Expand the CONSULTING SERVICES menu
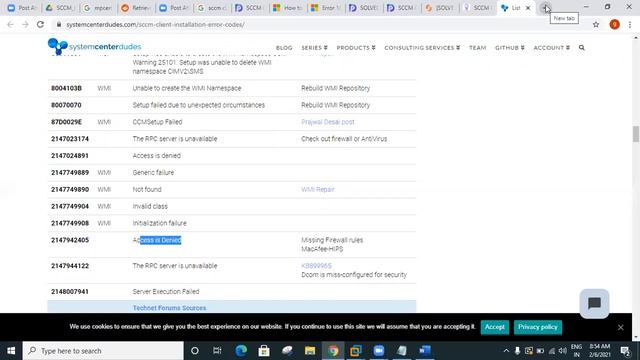This screenshot has width=640, height=360. coord(422,48)
